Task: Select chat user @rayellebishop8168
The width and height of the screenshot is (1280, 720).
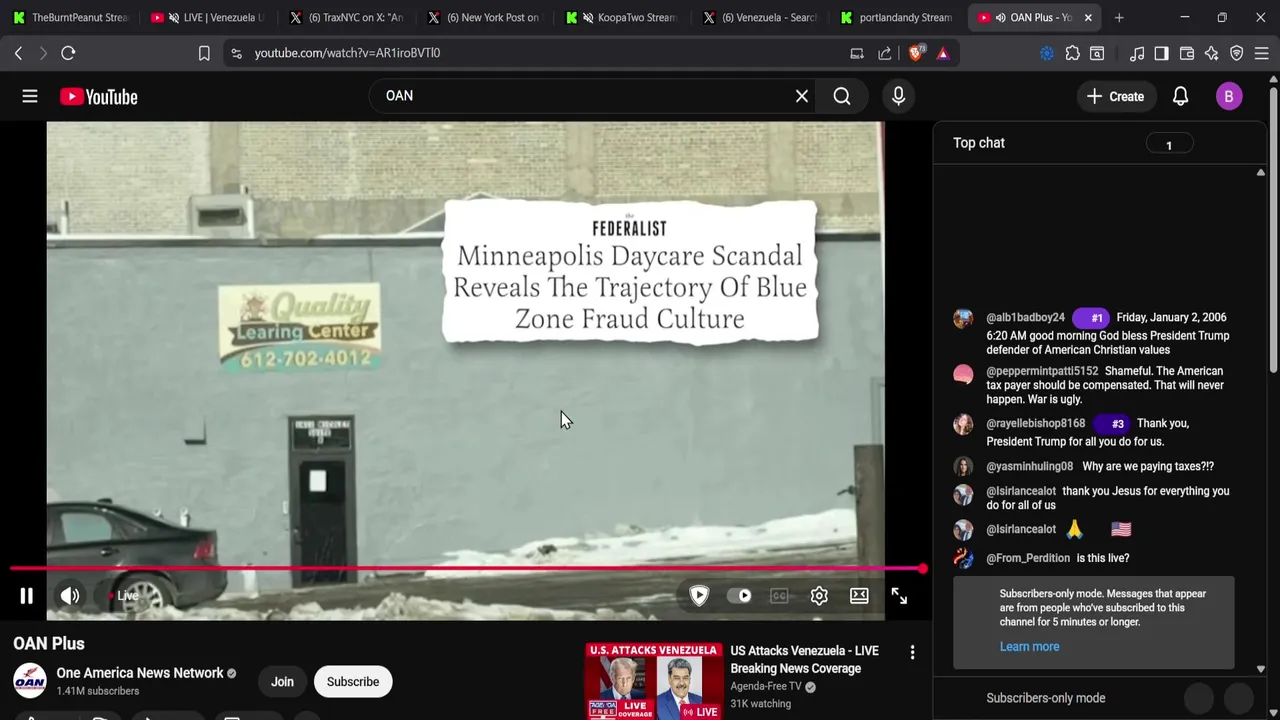Action: [1035, 423]
